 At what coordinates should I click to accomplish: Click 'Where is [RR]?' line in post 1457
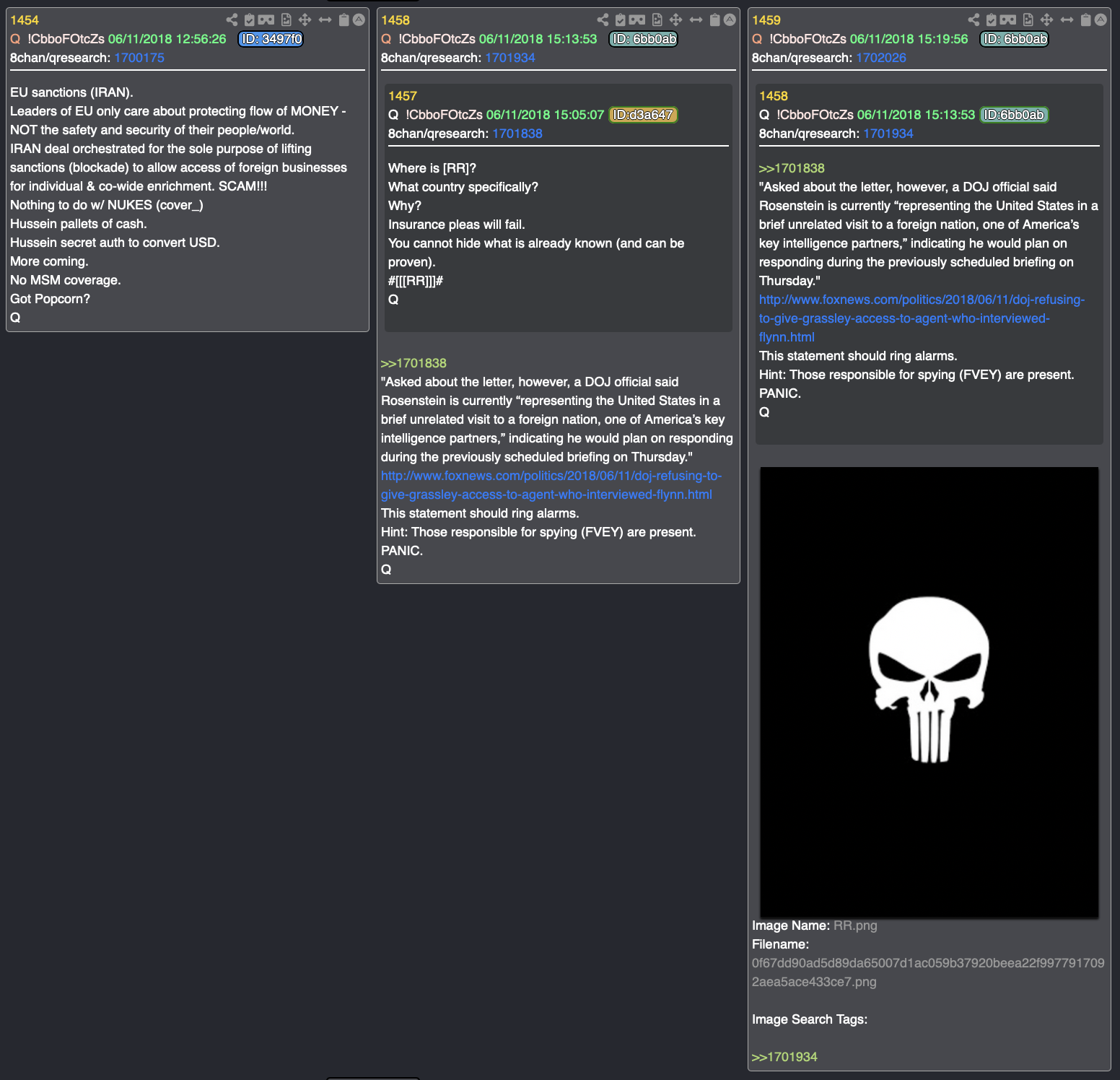point(432,168)
